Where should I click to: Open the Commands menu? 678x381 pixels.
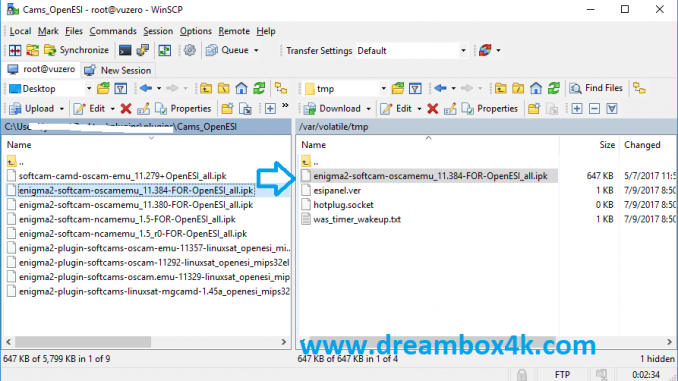(x=113, y=31)
